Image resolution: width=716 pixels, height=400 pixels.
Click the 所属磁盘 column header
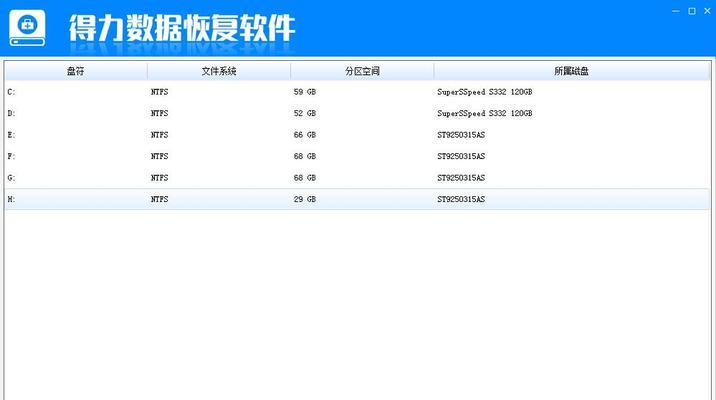pos(572,71)
